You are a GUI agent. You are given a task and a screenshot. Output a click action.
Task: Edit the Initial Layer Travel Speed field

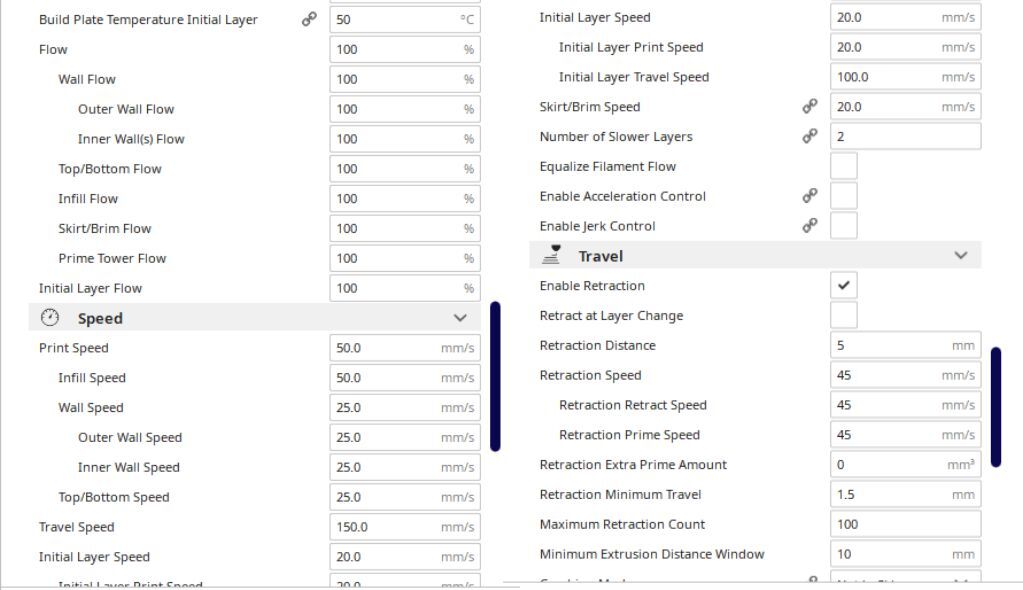click(906, 77)
